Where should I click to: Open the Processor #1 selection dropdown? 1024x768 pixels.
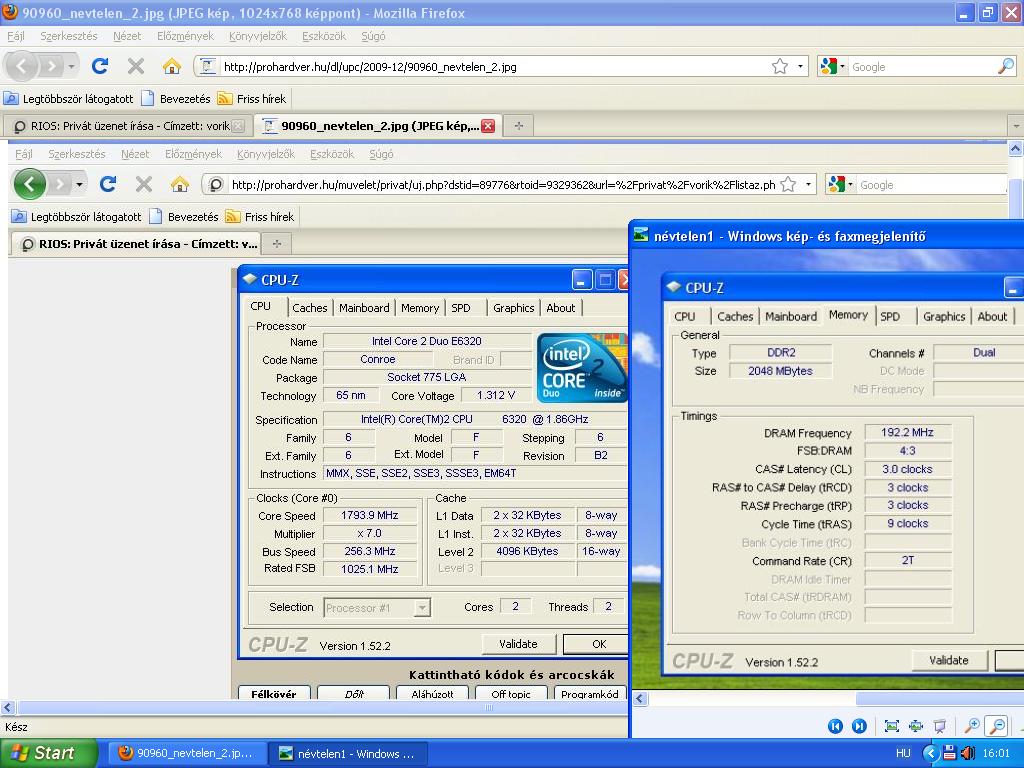[422, 607]
